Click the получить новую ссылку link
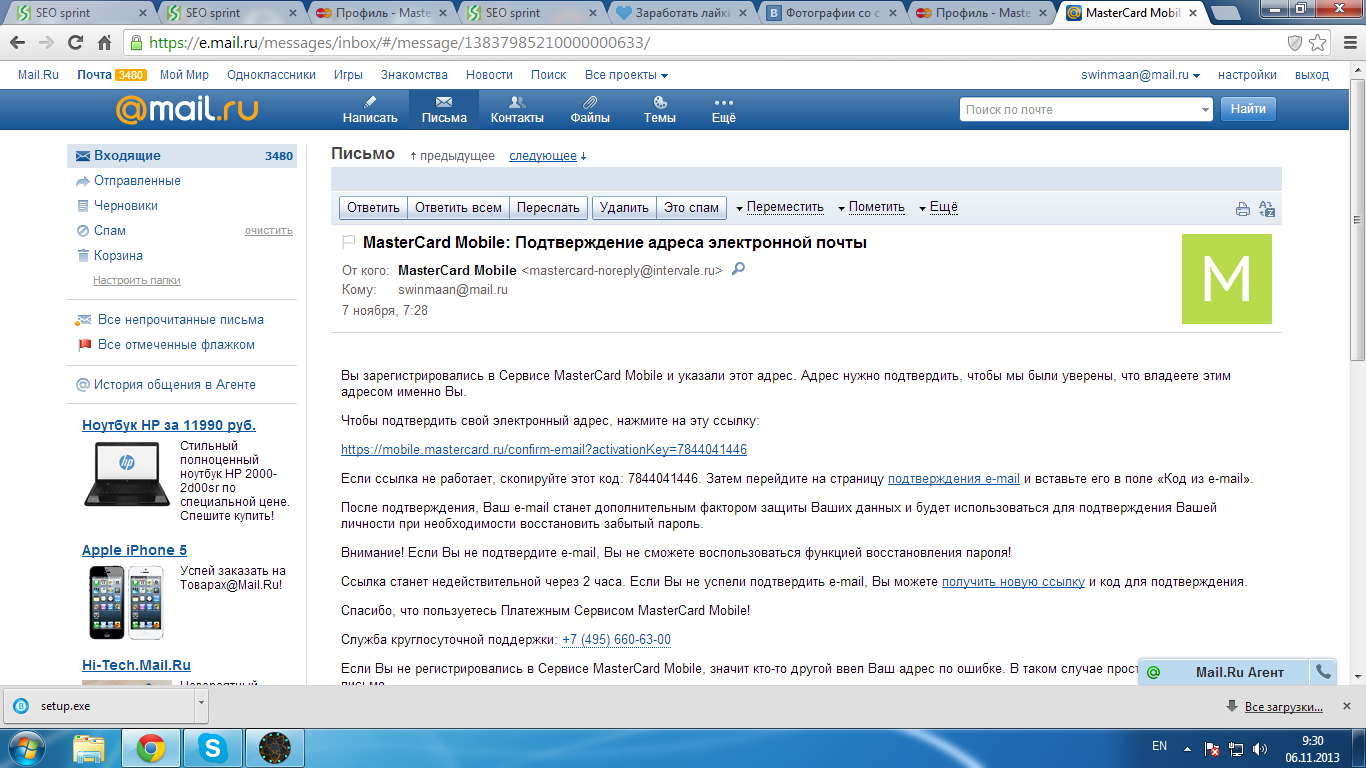Image resolution: width=1366 pixels, height=768 pixels. tap(1013, 582)
